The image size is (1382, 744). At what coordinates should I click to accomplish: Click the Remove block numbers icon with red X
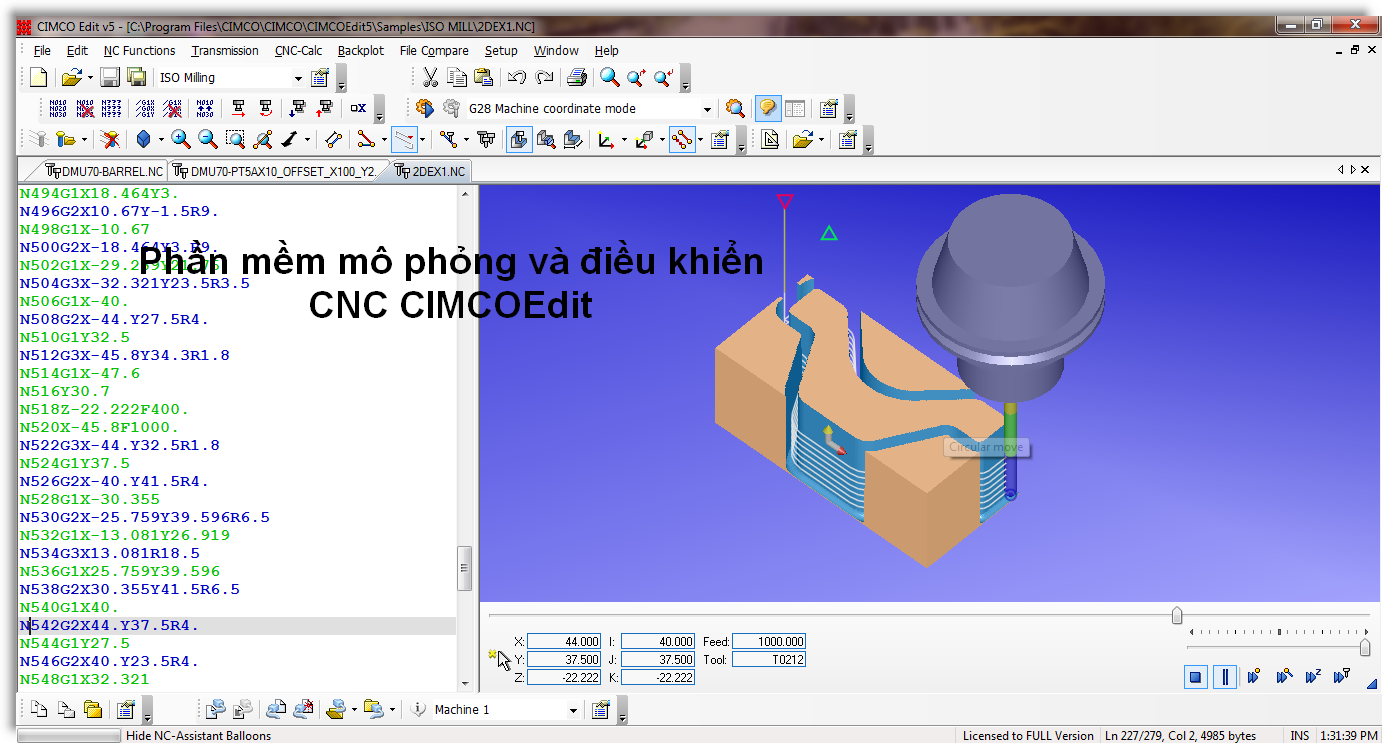pos(85,108)
